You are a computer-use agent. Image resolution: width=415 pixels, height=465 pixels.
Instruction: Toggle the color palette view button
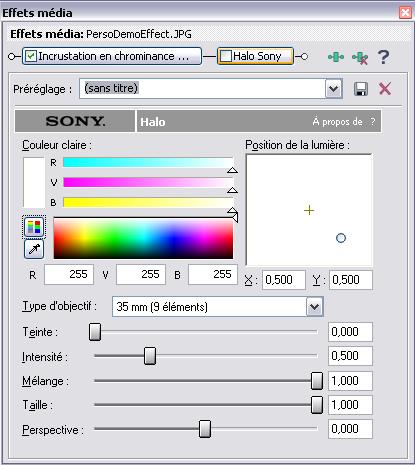[34, 227]
